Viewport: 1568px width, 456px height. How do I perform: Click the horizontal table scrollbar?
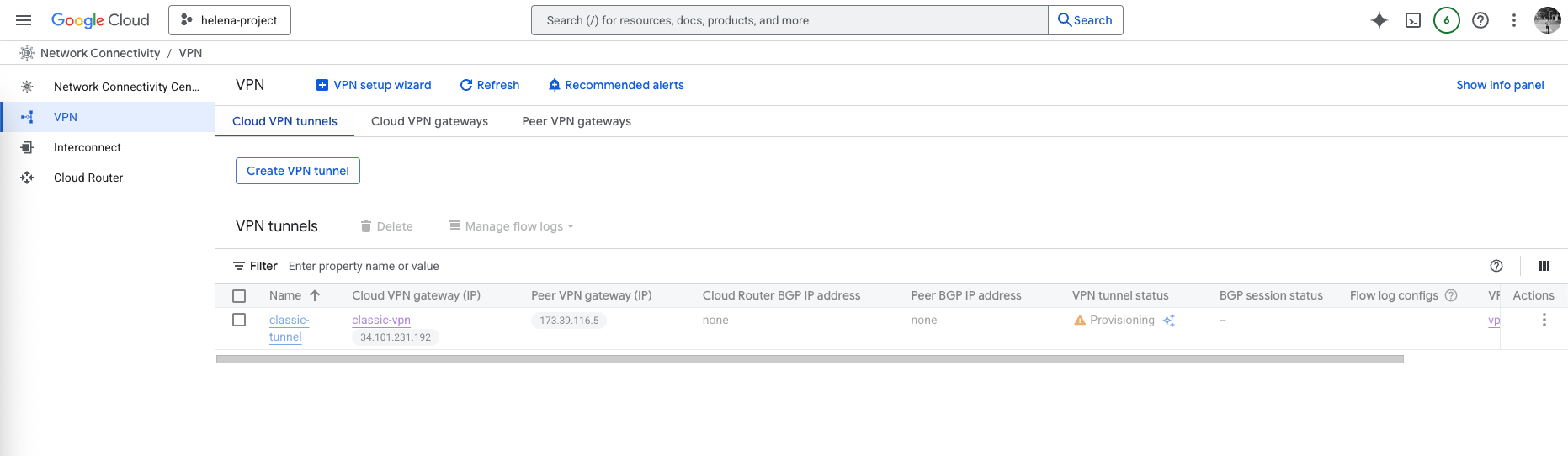[809, 358]
